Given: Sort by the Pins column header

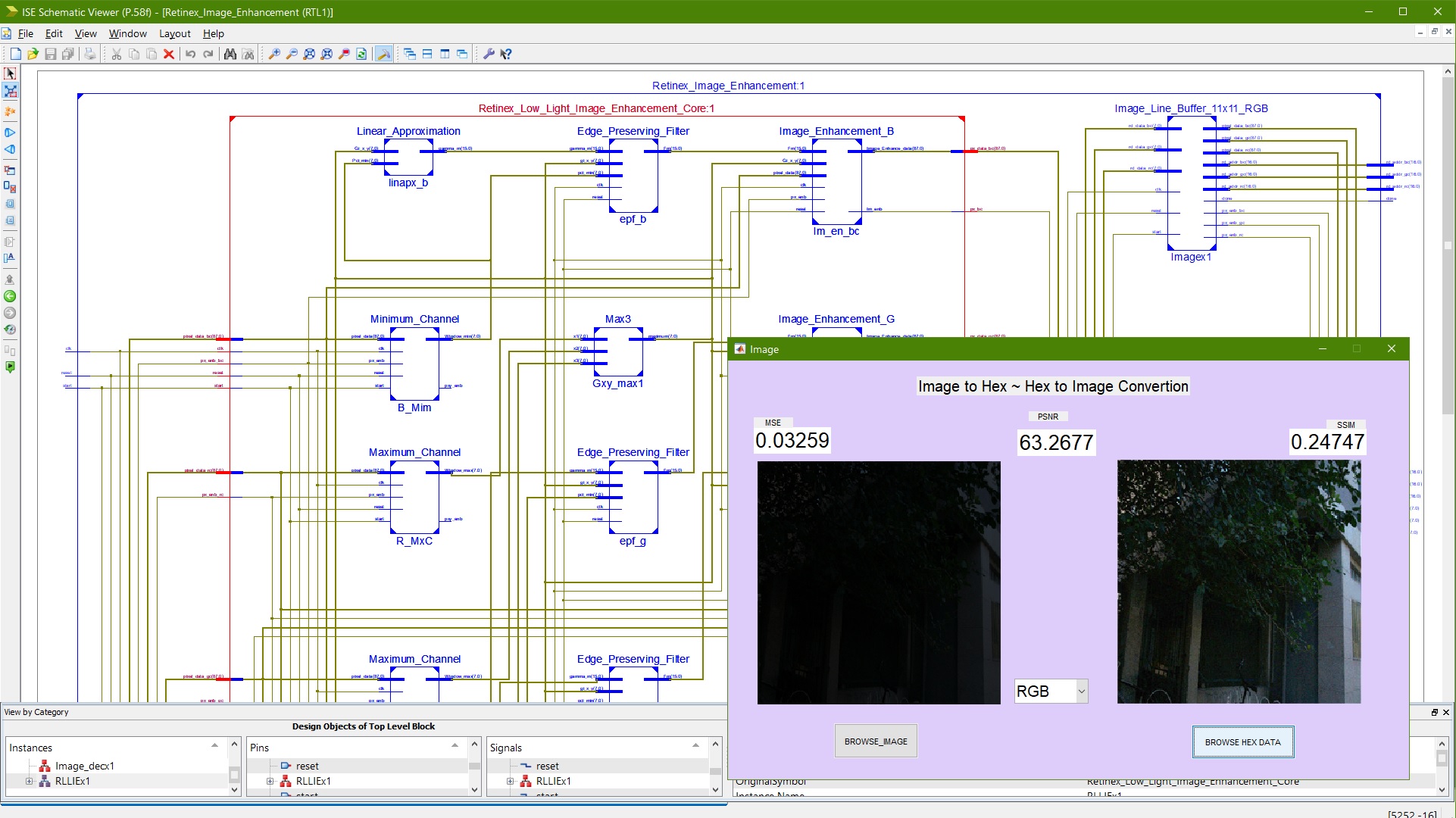Looking at the screenshot, I should 357,748.
